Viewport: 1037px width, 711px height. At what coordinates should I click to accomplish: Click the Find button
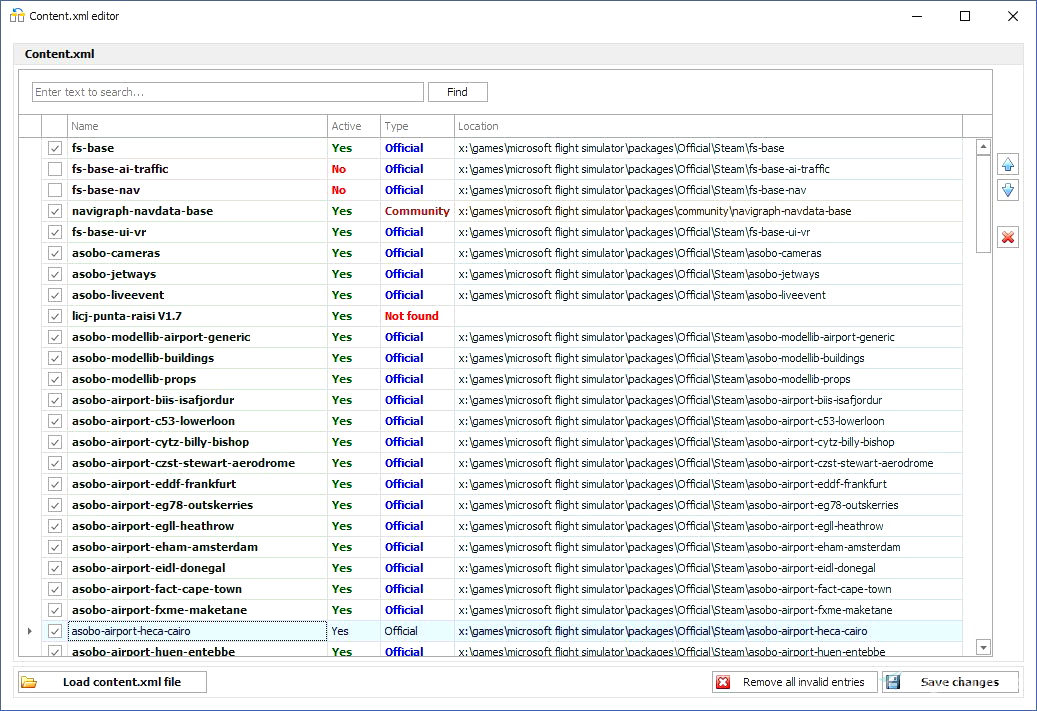[458, 92]
